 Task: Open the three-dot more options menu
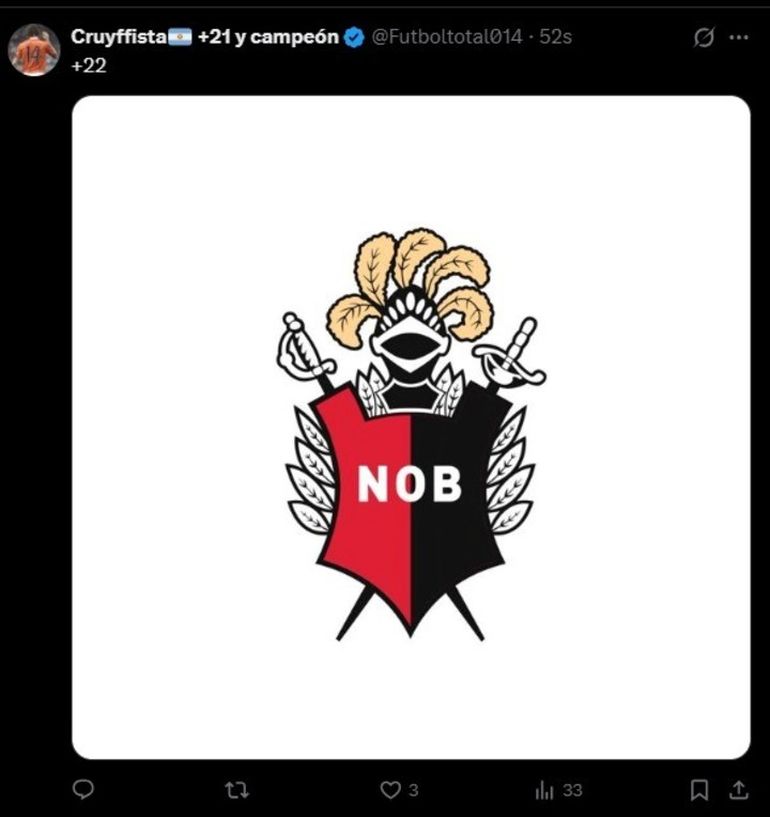[x=739, y=38]
